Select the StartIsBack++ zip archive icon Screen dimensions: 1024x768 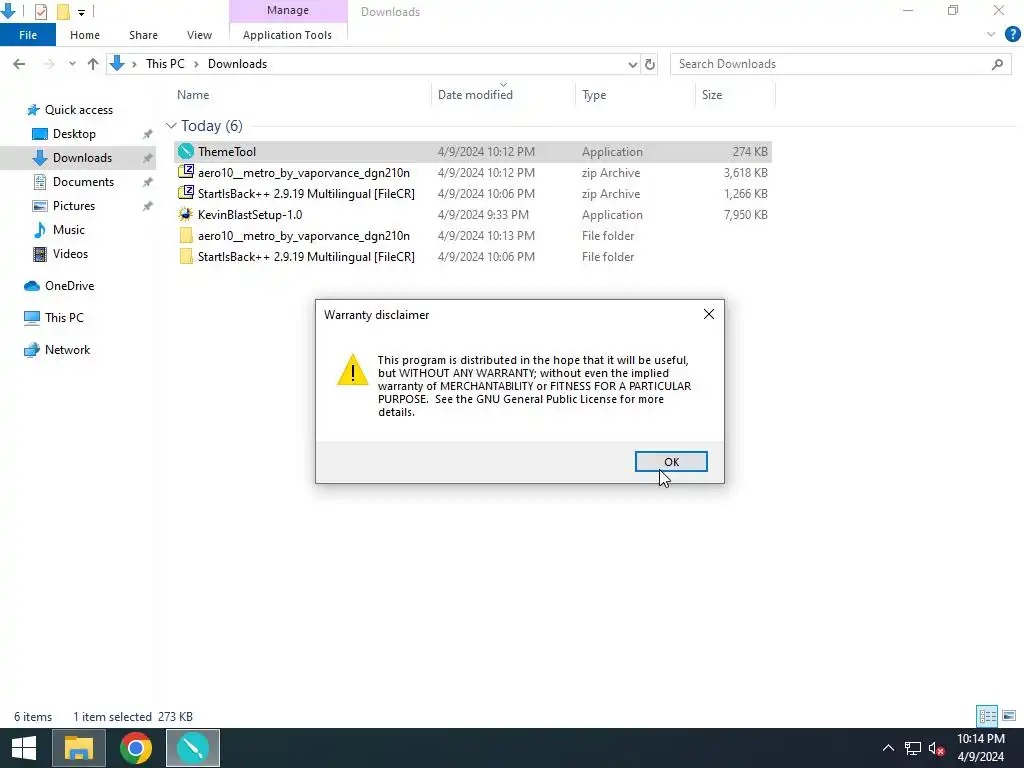coord(186,193)
